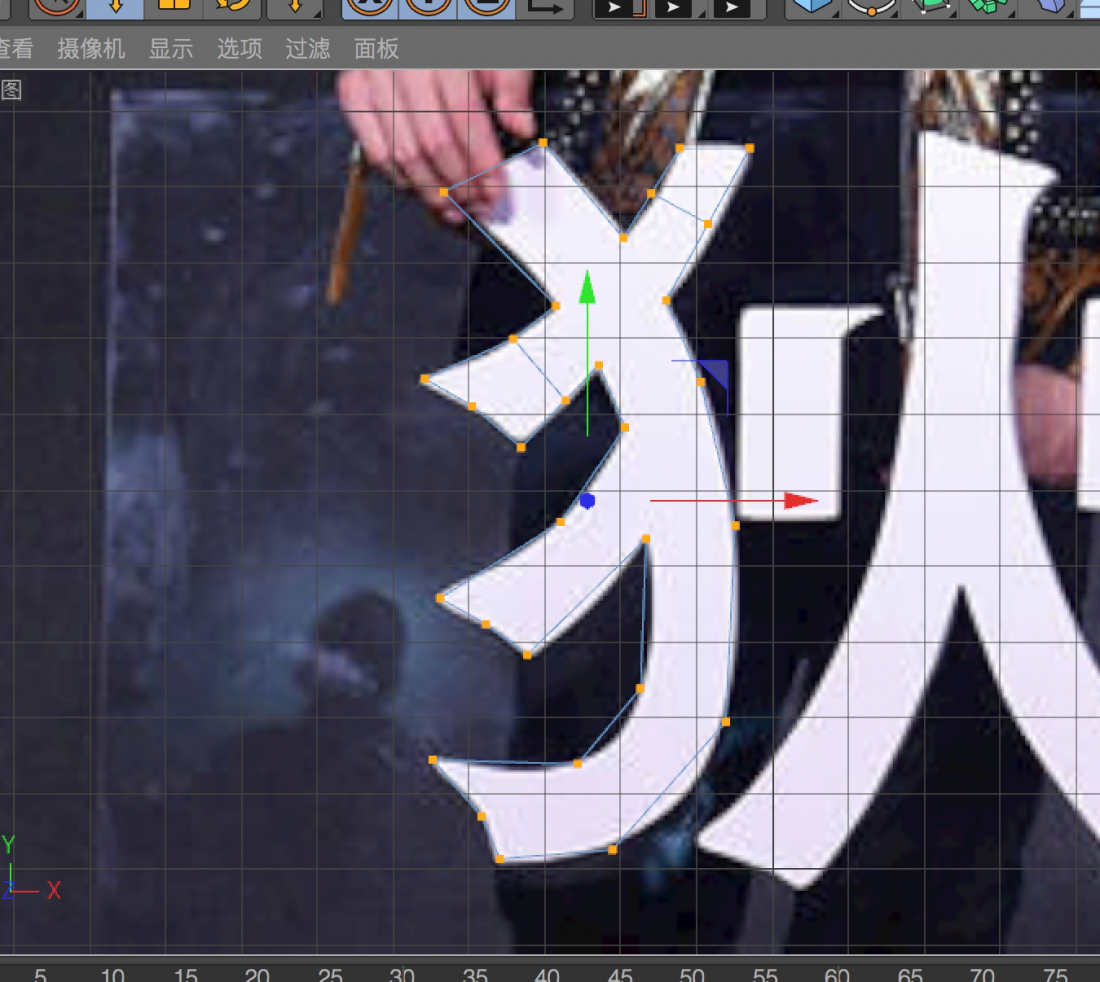Open the 查看 menu
The height and width of the screenshot is (982, 1100).
(x=16, y=49)
